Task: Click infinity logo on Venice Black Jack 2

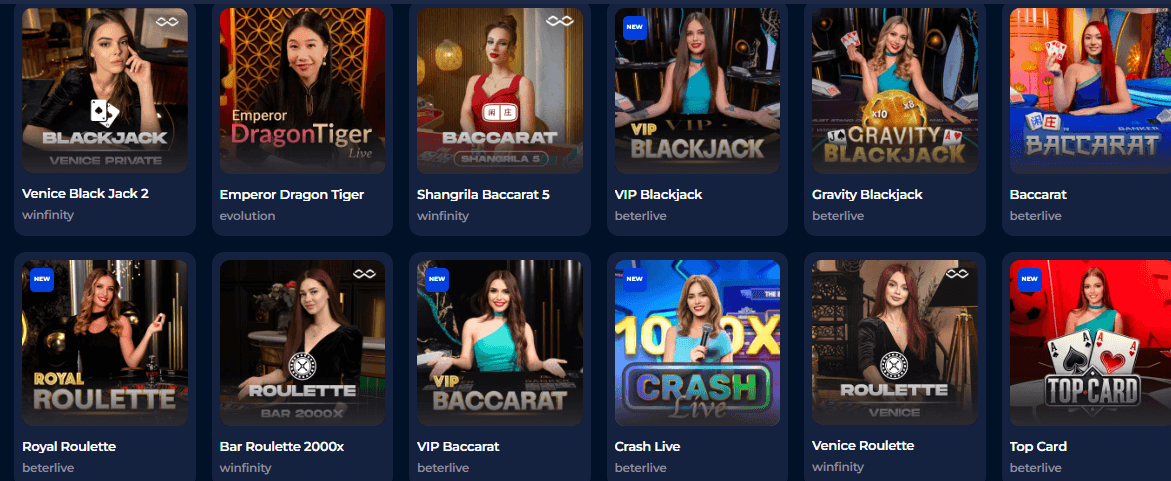Action: pyautogui.click(x=168, y=22)
